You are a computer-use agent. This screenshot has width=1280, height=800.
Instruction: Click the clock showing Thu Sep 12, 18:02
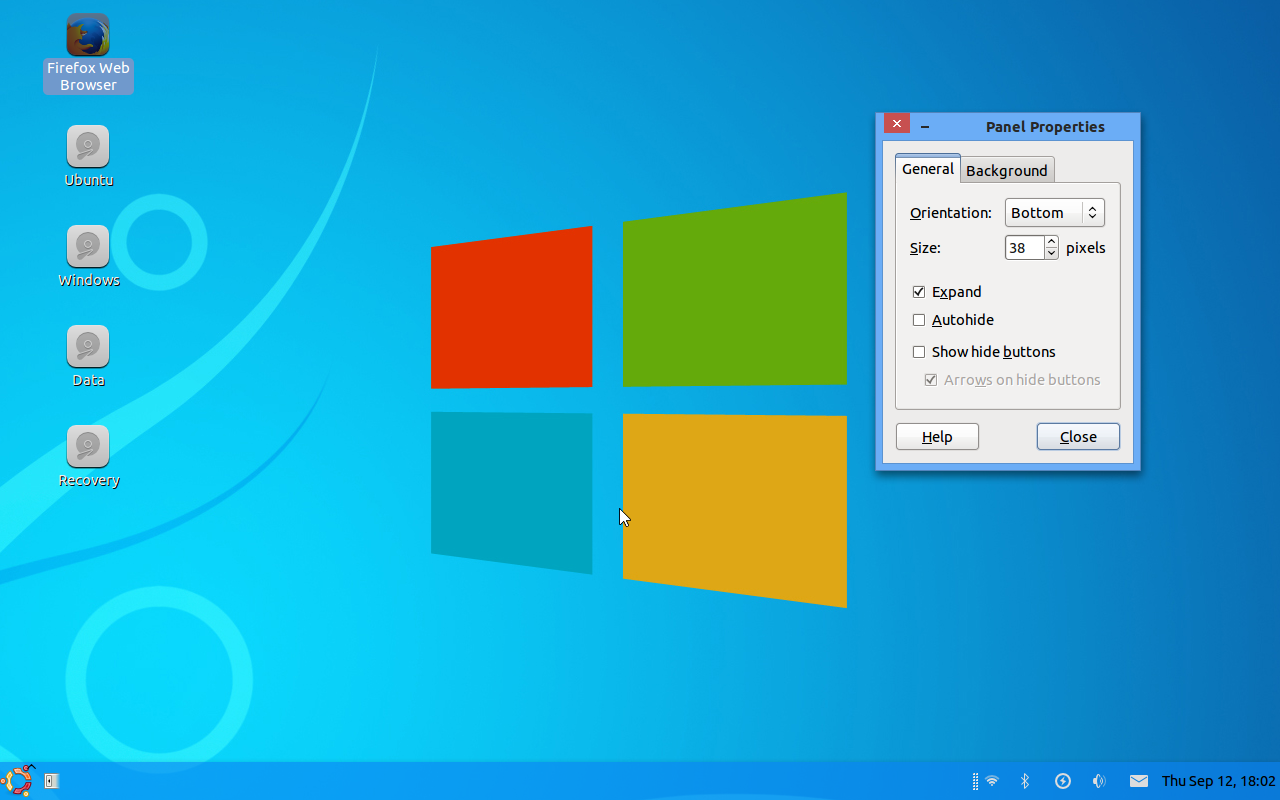[x=1218, y=781]
